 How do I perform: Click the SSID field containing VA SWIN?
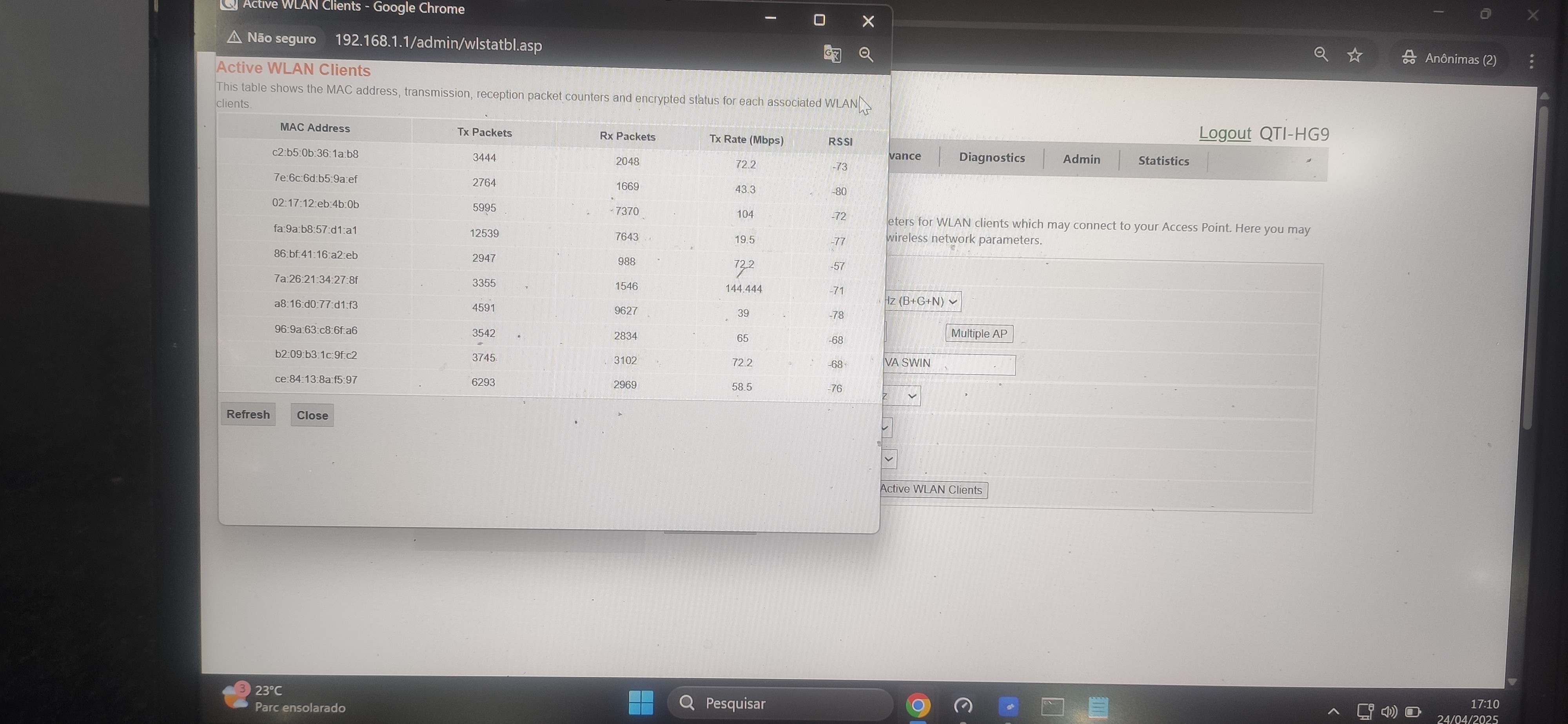click(949, 364)
